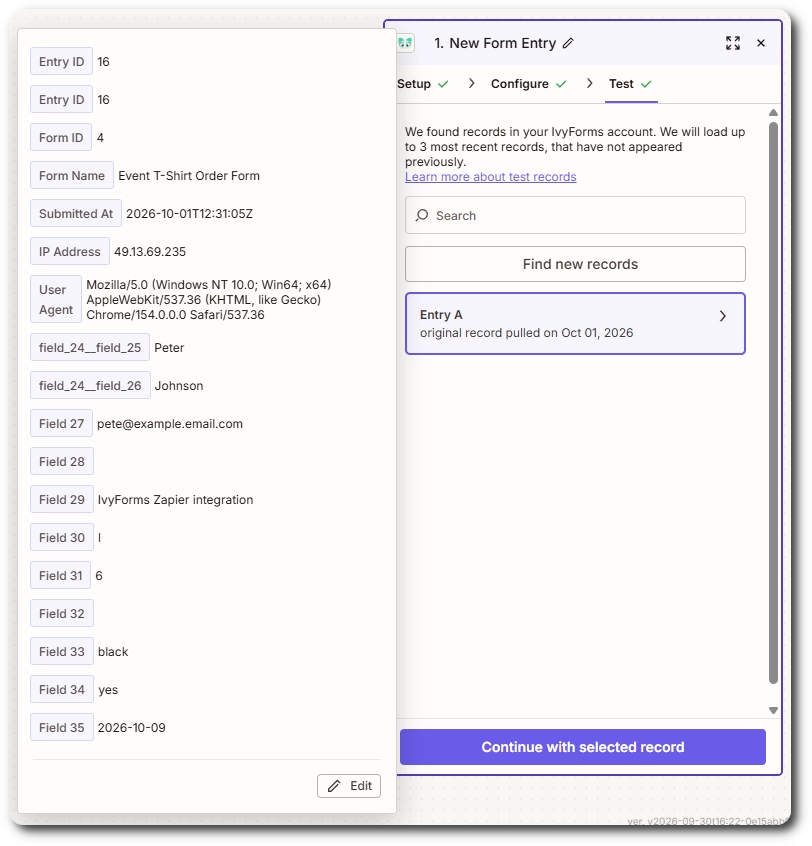Expand the panel with the fullscreen icon
This screenshot has height=846, width=812.
pos(733,43)
